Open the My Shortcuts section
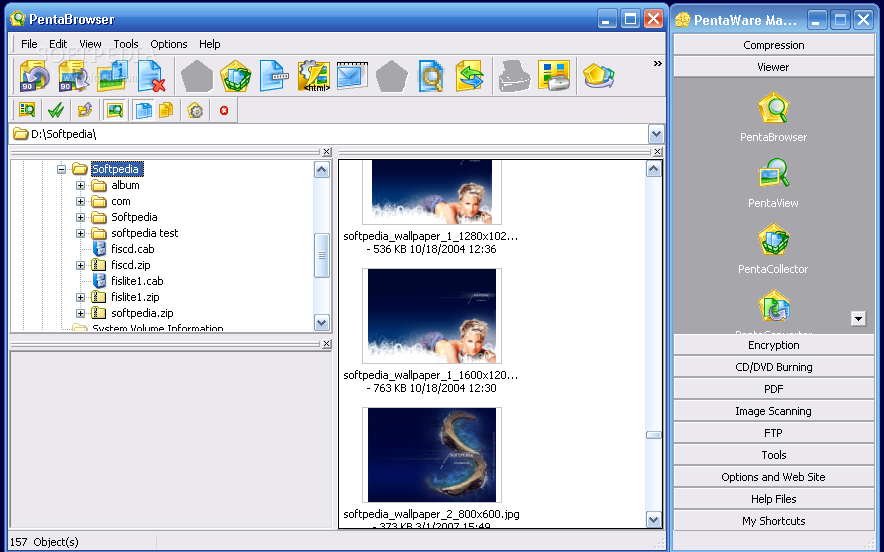 (x=774, y=521)
